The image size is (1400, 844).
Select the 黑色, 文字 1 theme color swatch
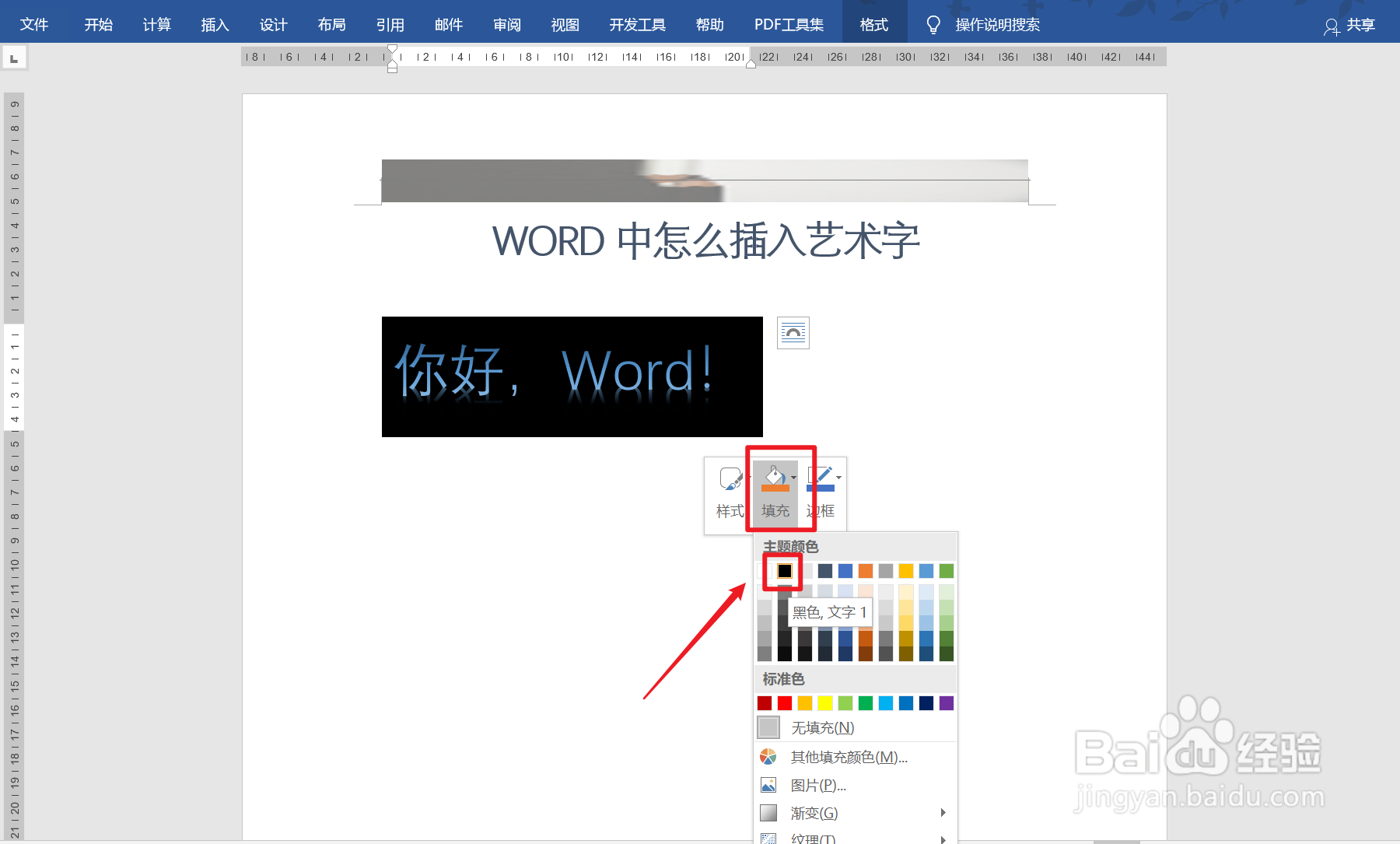(x=783, y=571)
